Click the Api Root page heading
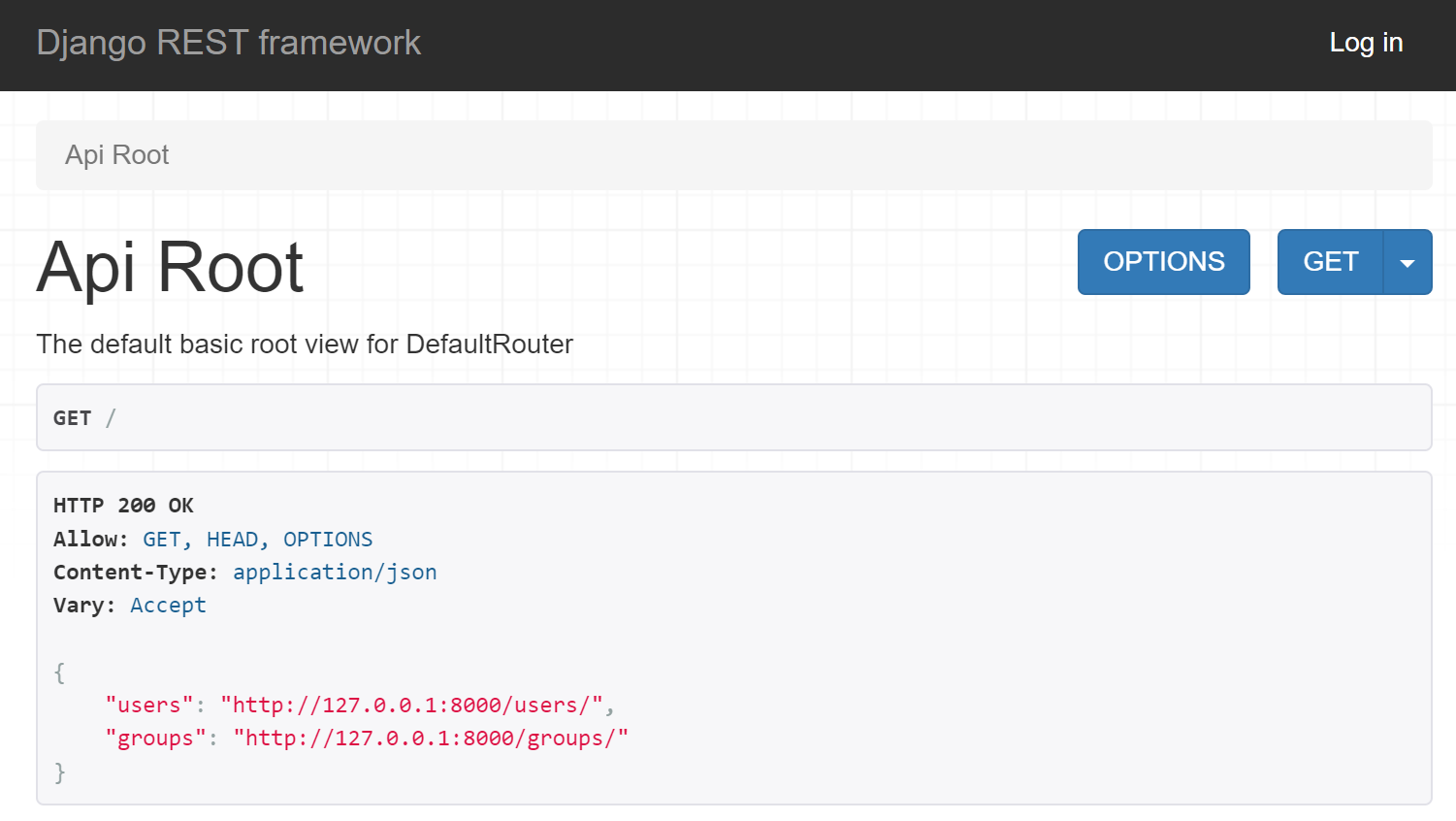This screenshot has height=821, width=1456. tap(170, 267)
